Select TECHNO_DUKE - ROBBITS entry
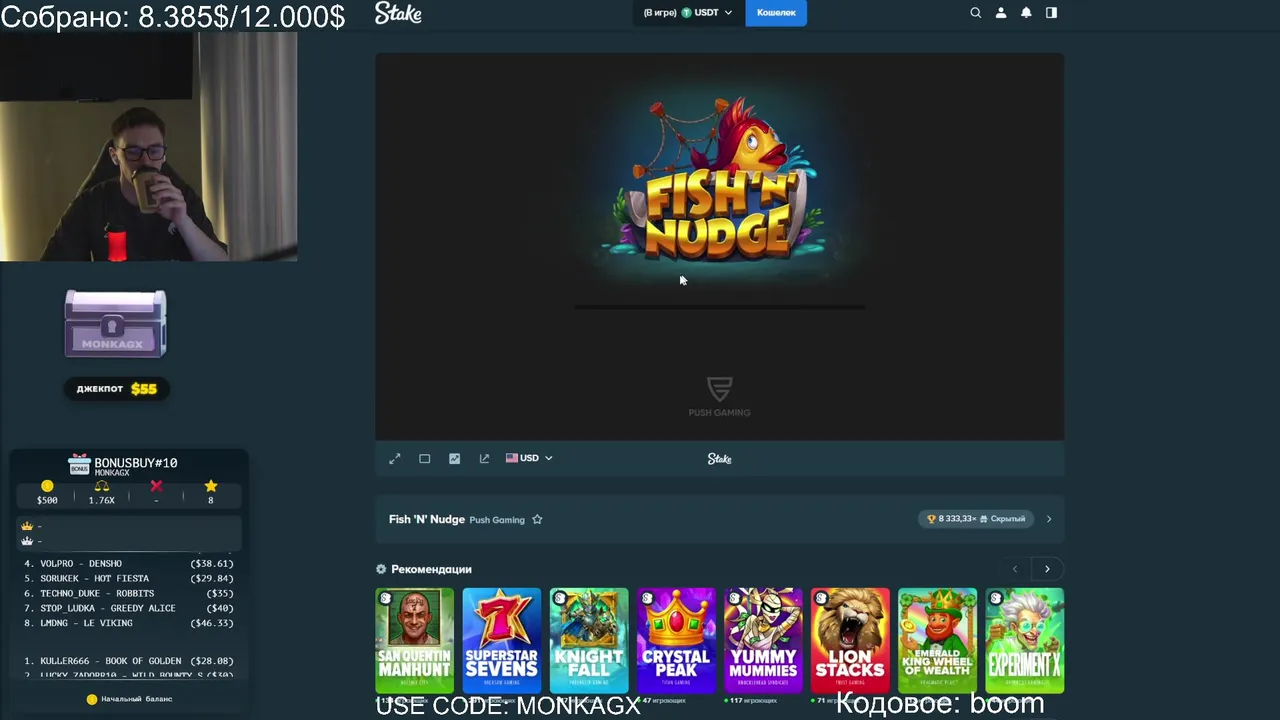Image resolution: width=1280 pixels, height=720 pixels. (x=129, y=594)
